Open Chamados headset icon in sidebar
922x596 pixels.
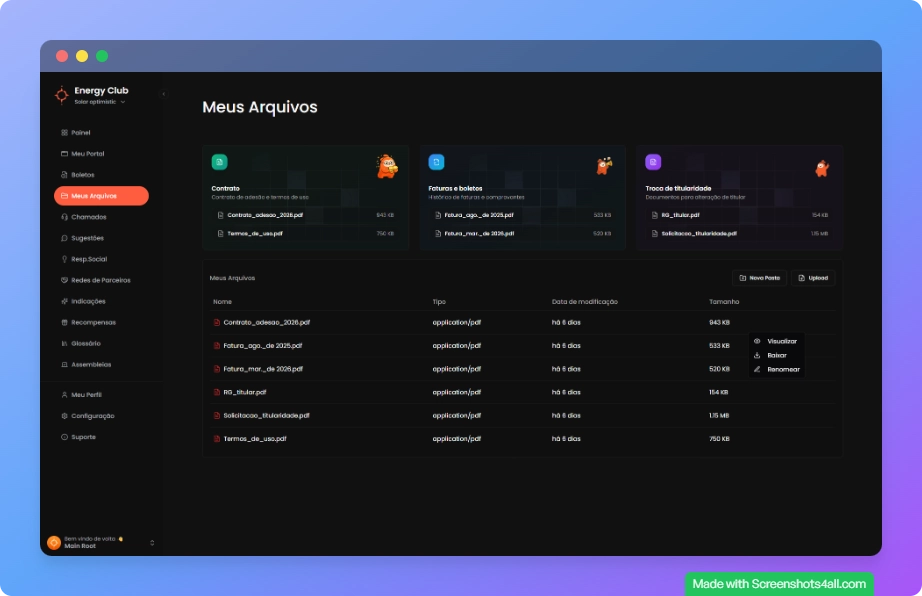click(64, 217)
